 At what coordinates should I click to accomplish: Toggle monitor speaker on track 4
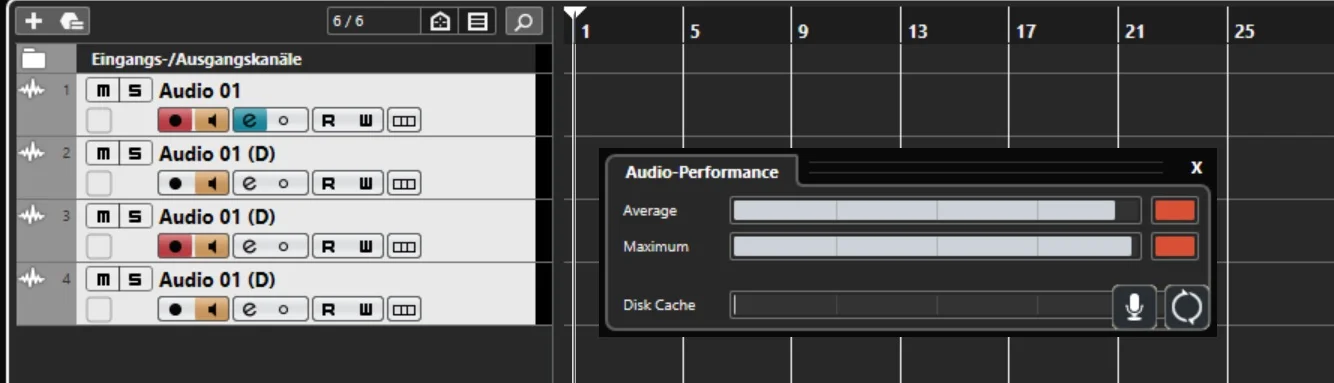(x=211, y=309)
